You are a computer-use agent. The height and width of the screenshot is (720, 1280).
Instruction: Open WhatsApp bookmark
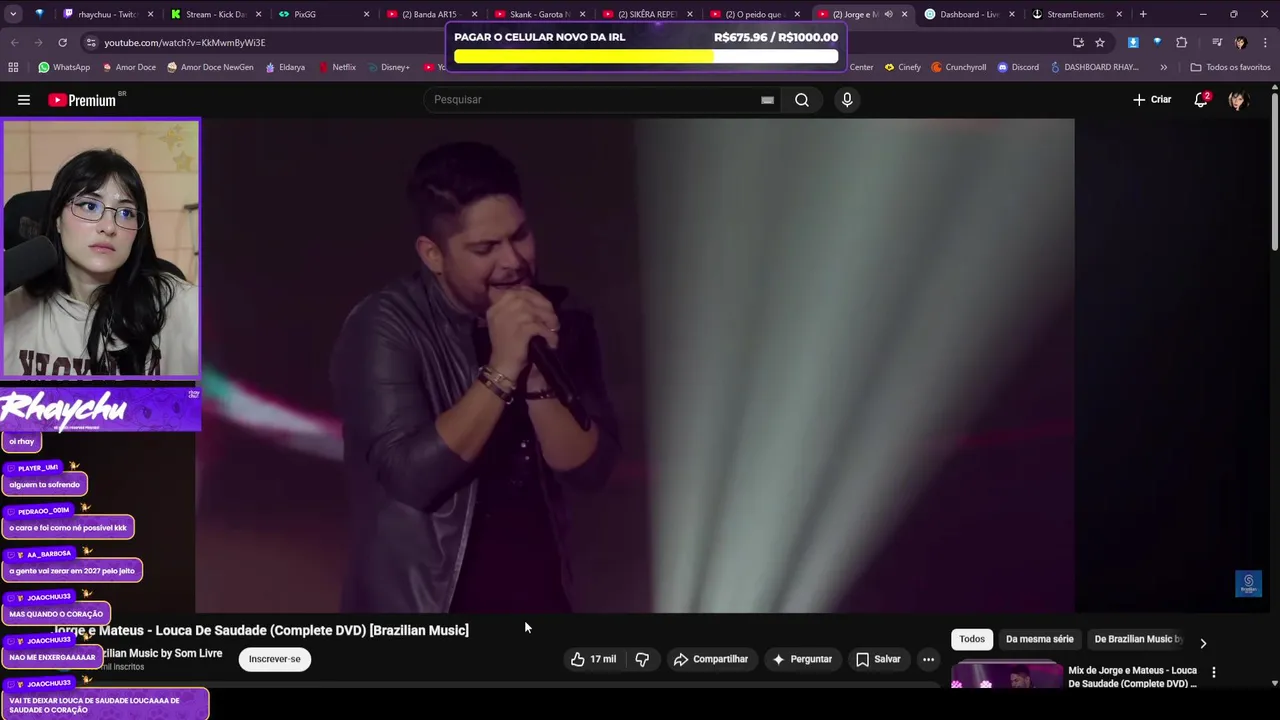pos(64,67)
